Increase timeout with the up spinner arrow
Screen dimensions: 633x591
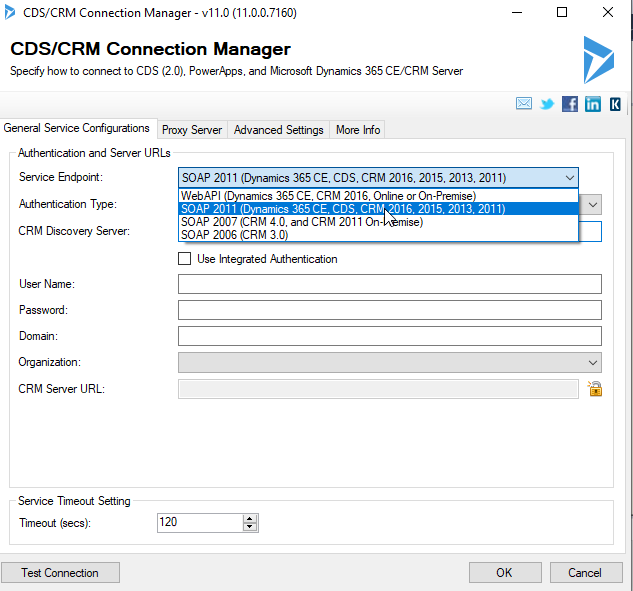(250, 519)
